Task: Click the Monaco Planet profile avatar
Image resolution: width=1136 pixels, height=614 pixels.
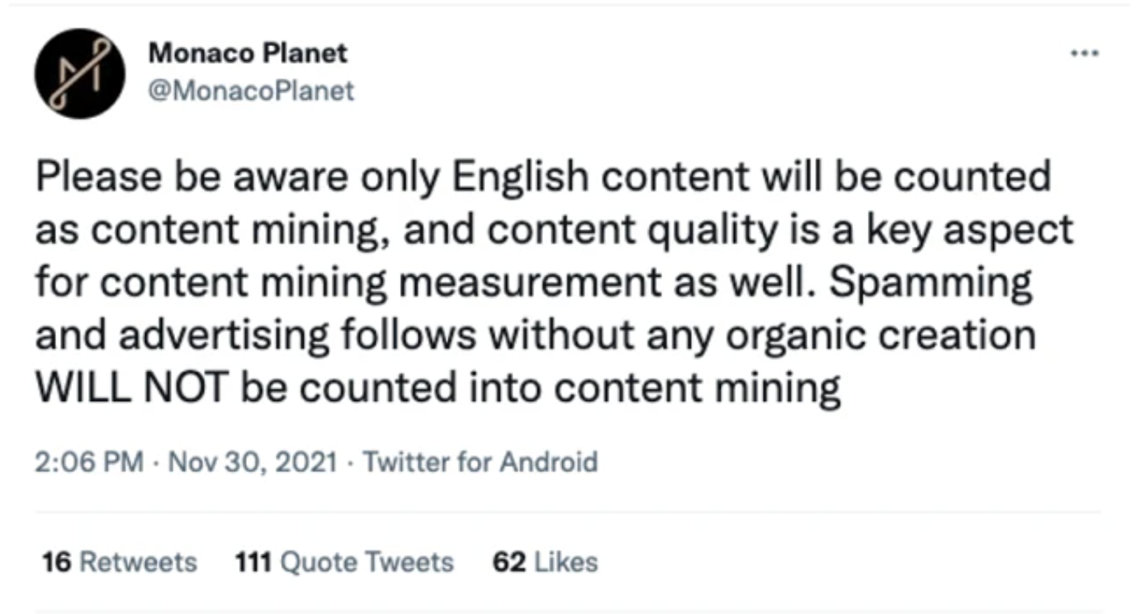Action: coord(80,74)
